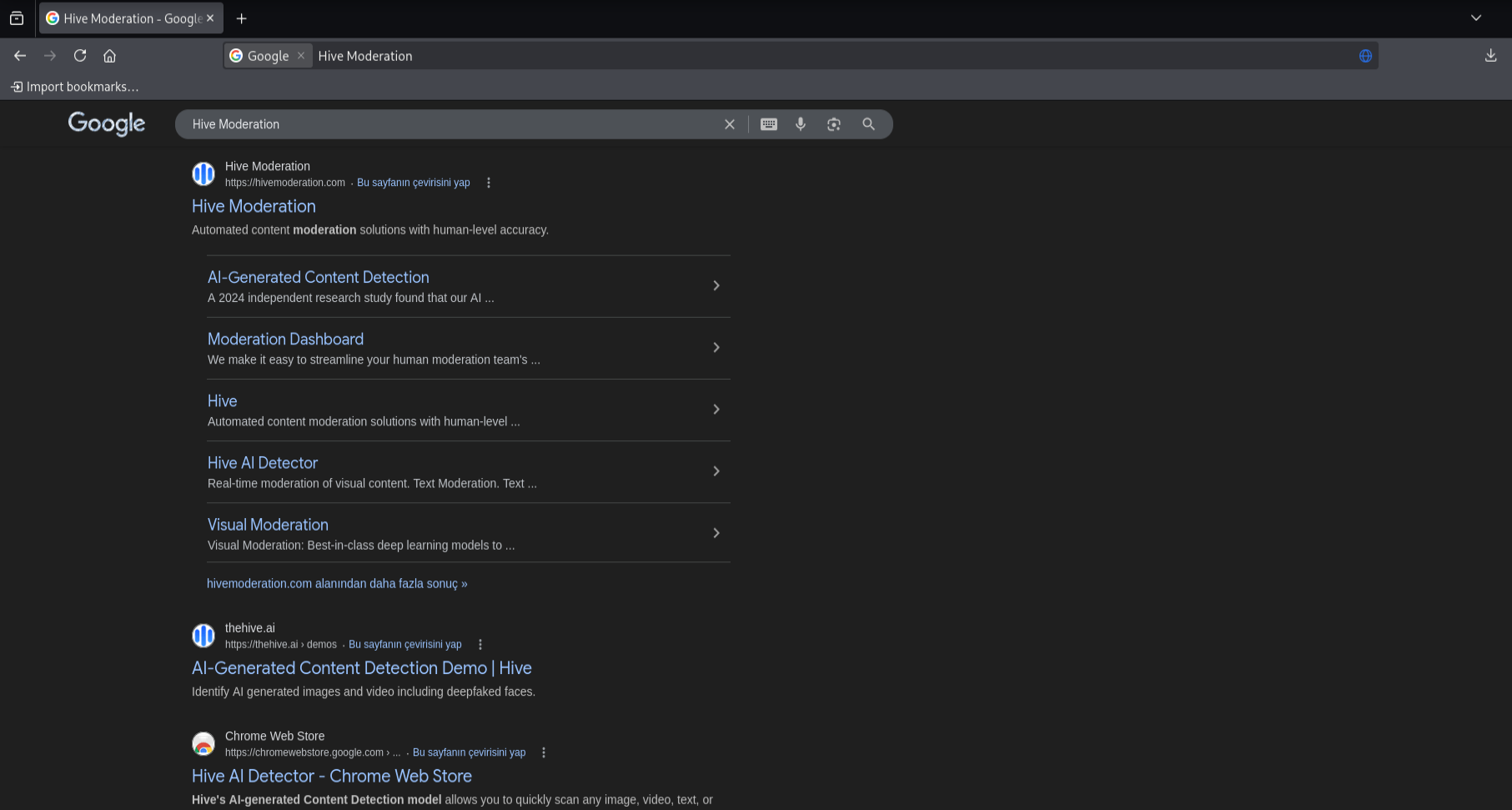Open AI-Generated Content Detection Demo result
This screenshot has height=810, width=1512.
(x=362, y=668)
